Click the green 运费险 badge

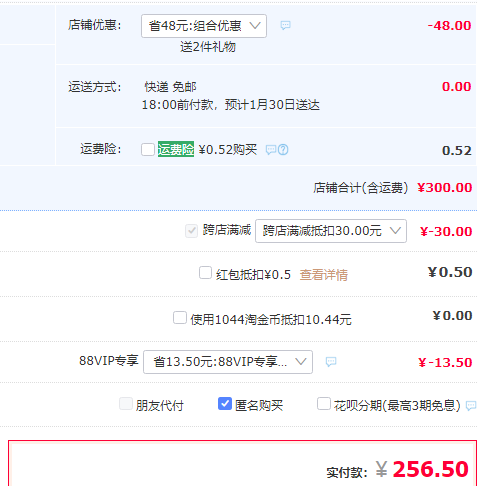[x=176, y=149]
